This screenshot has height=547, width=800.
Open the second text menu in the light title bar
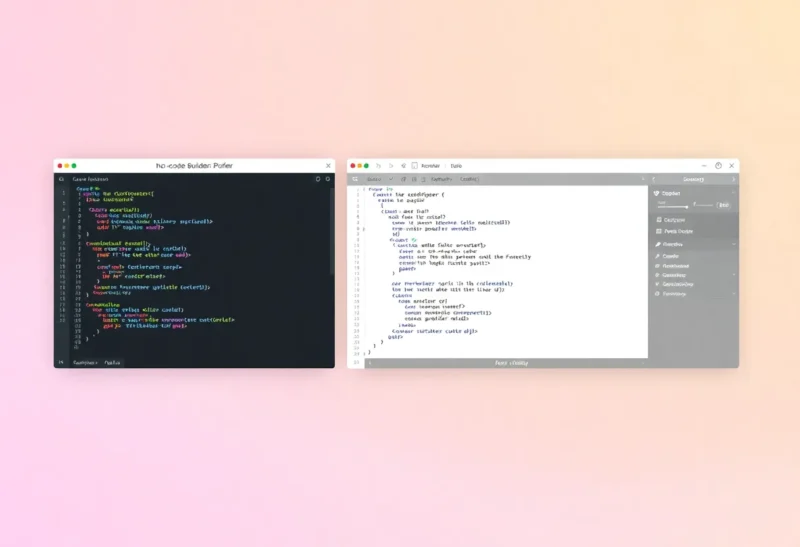tap(456, 166)
